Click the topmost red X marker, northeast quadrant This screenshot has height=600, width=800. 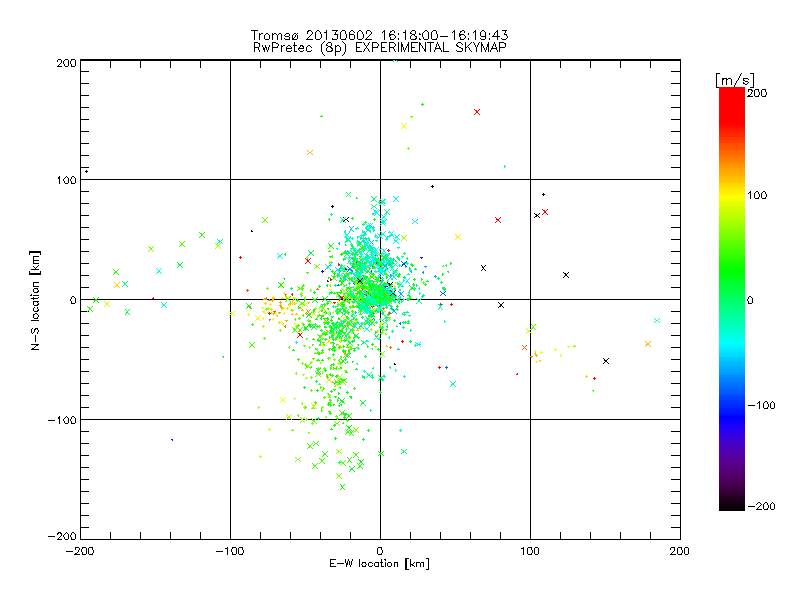click(477, 112)
